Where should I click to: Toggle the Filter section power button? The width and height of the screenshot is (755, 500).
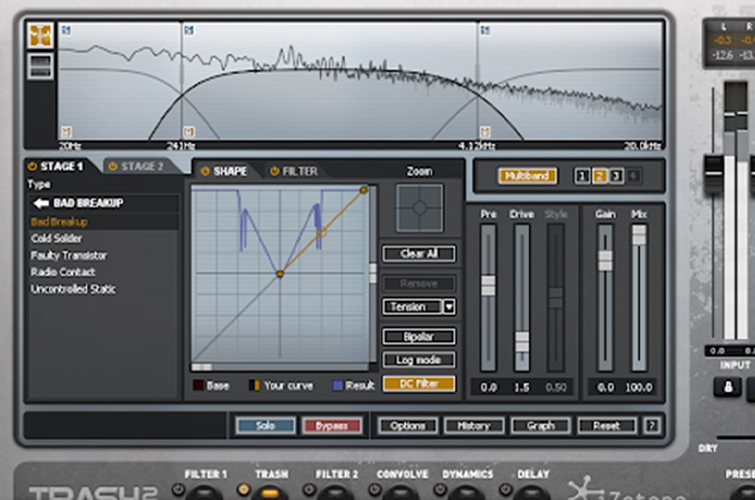(274, 171)
